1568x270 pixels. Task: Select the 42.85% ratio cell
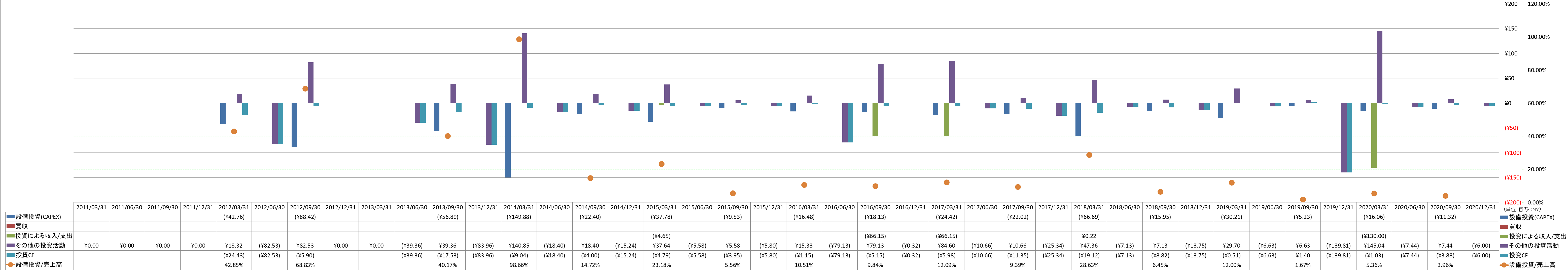[234, 265]
